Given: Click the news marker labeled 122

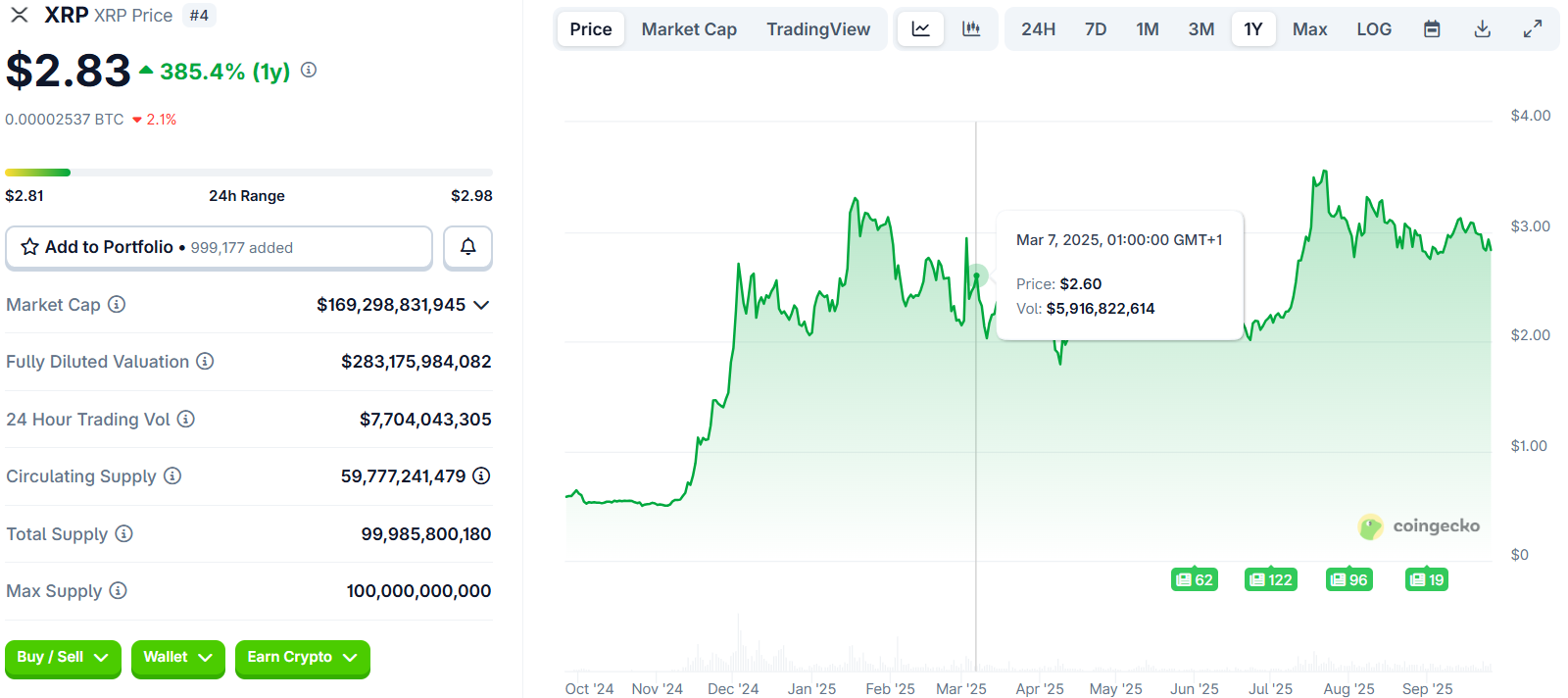Looking at the screenshot, I should pos(1270,580).
